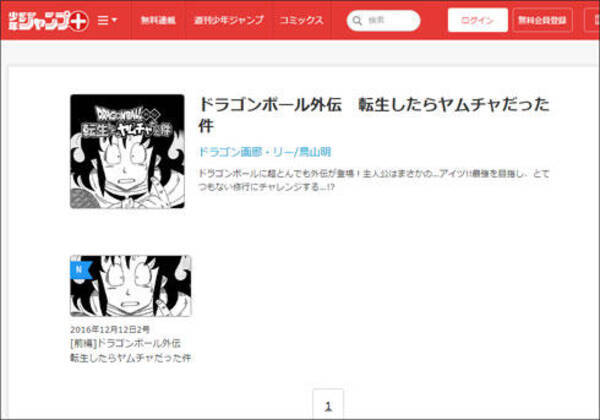Open the episode thumbnail with N badge
Image resolution: width=600 pixels, height=420 pixels.
coord(130,286)
